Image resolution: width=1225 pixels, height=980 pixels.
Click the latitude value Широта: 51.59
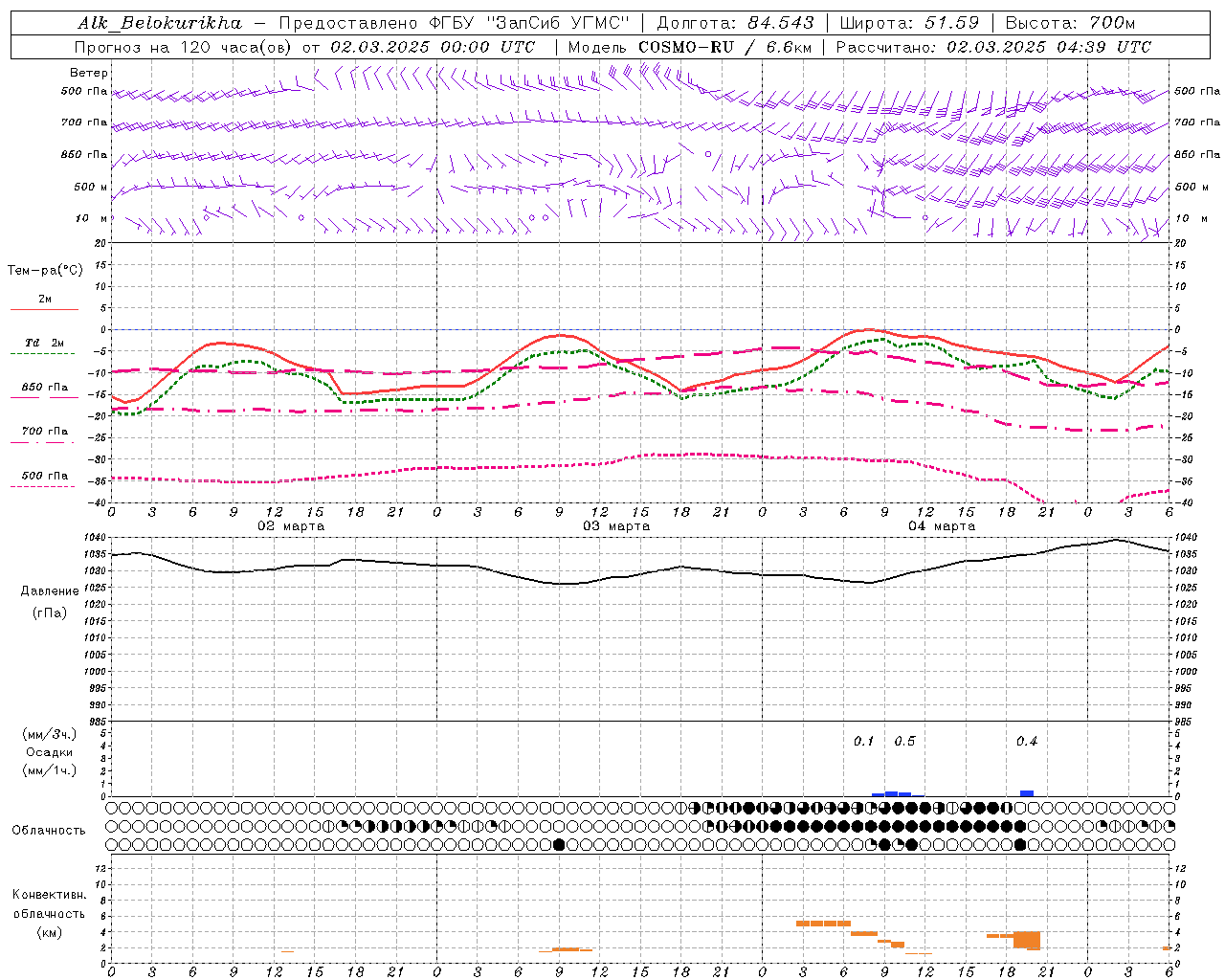pos(909,23)
